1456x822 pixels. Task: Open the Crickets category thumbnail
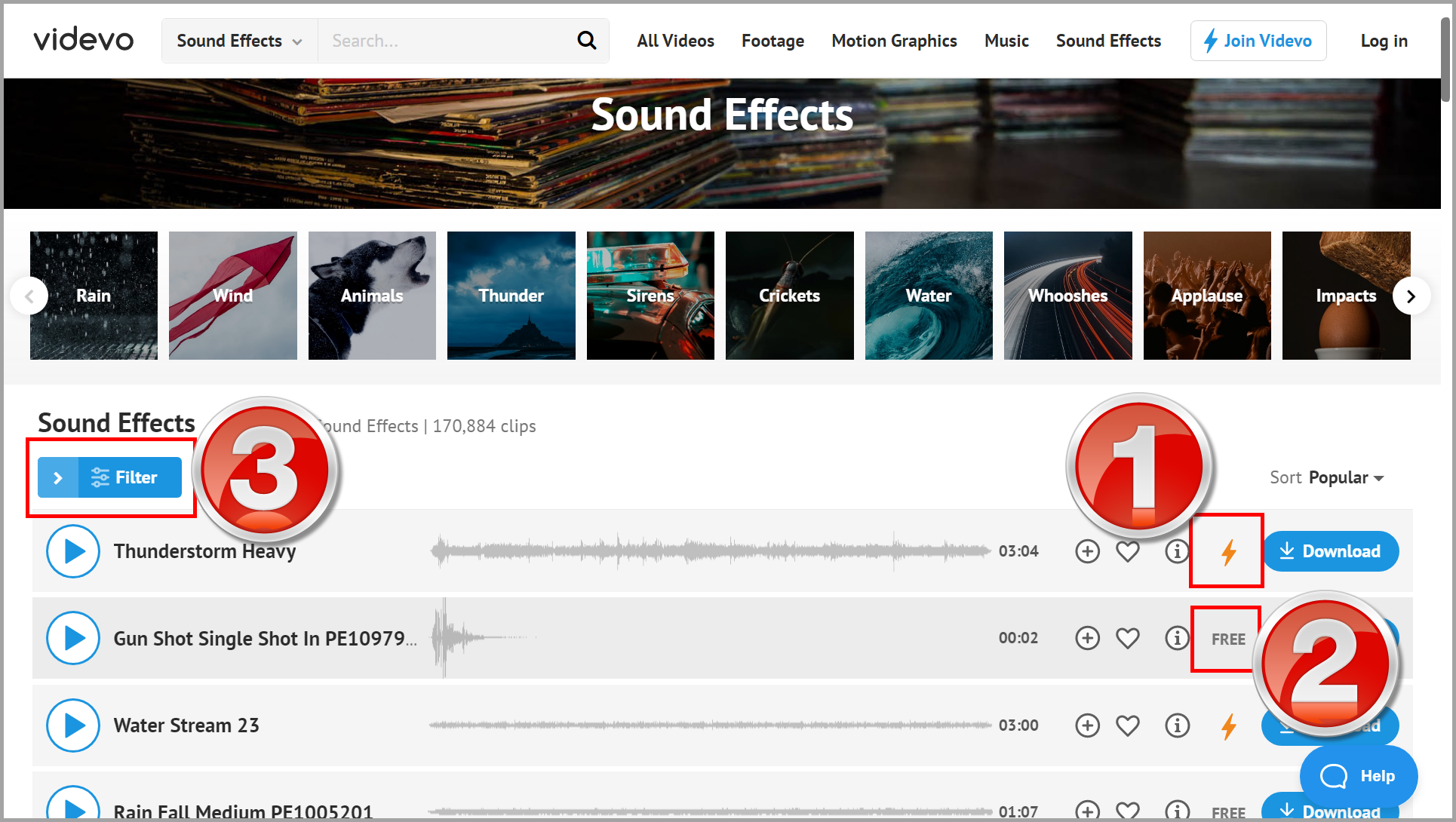(x=790, y=296)
